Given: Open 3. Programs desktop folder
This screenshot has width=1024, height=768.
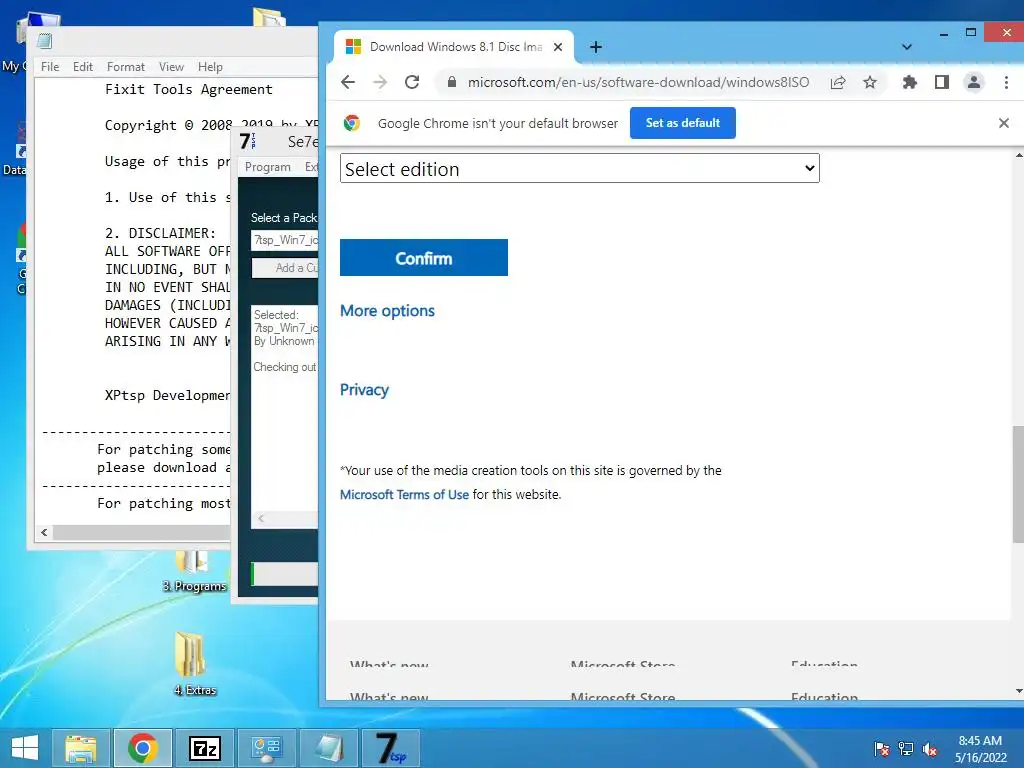Looking at the screenshot, I should pos(194,571).
